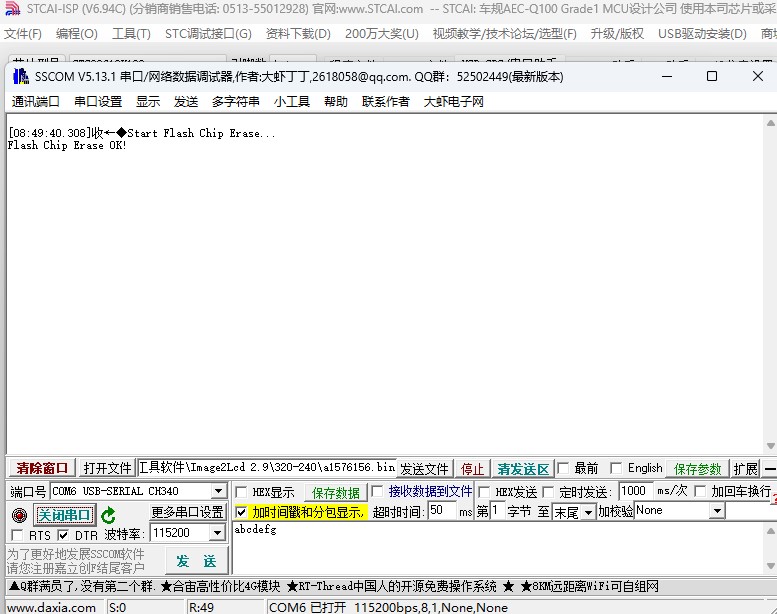
Task: Open 200万大奖(U) menu in STCAI-ISP
Action: [382, 34]
